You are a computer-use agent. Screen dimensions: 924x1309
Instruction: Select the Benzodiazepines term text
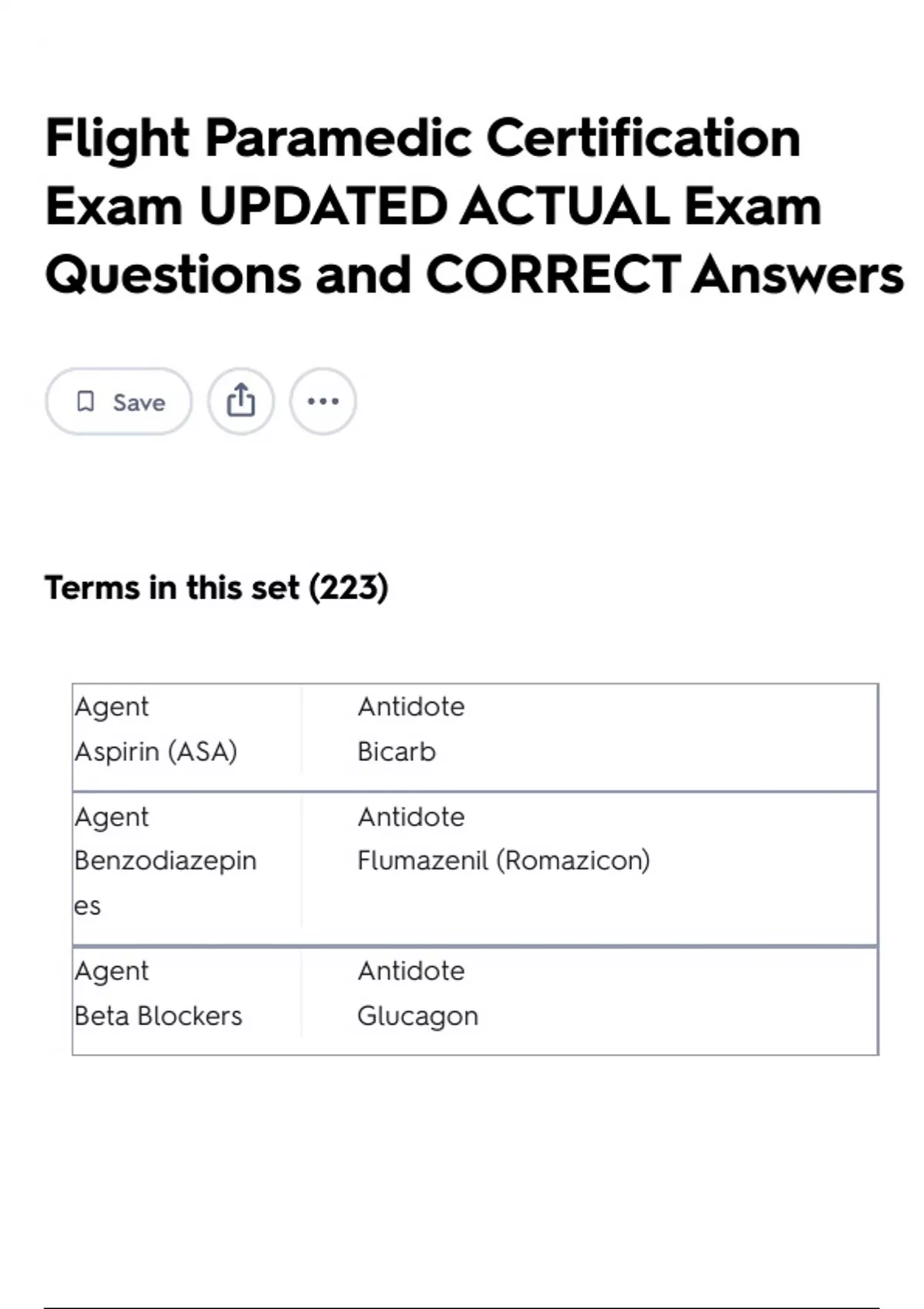(165, 861)
